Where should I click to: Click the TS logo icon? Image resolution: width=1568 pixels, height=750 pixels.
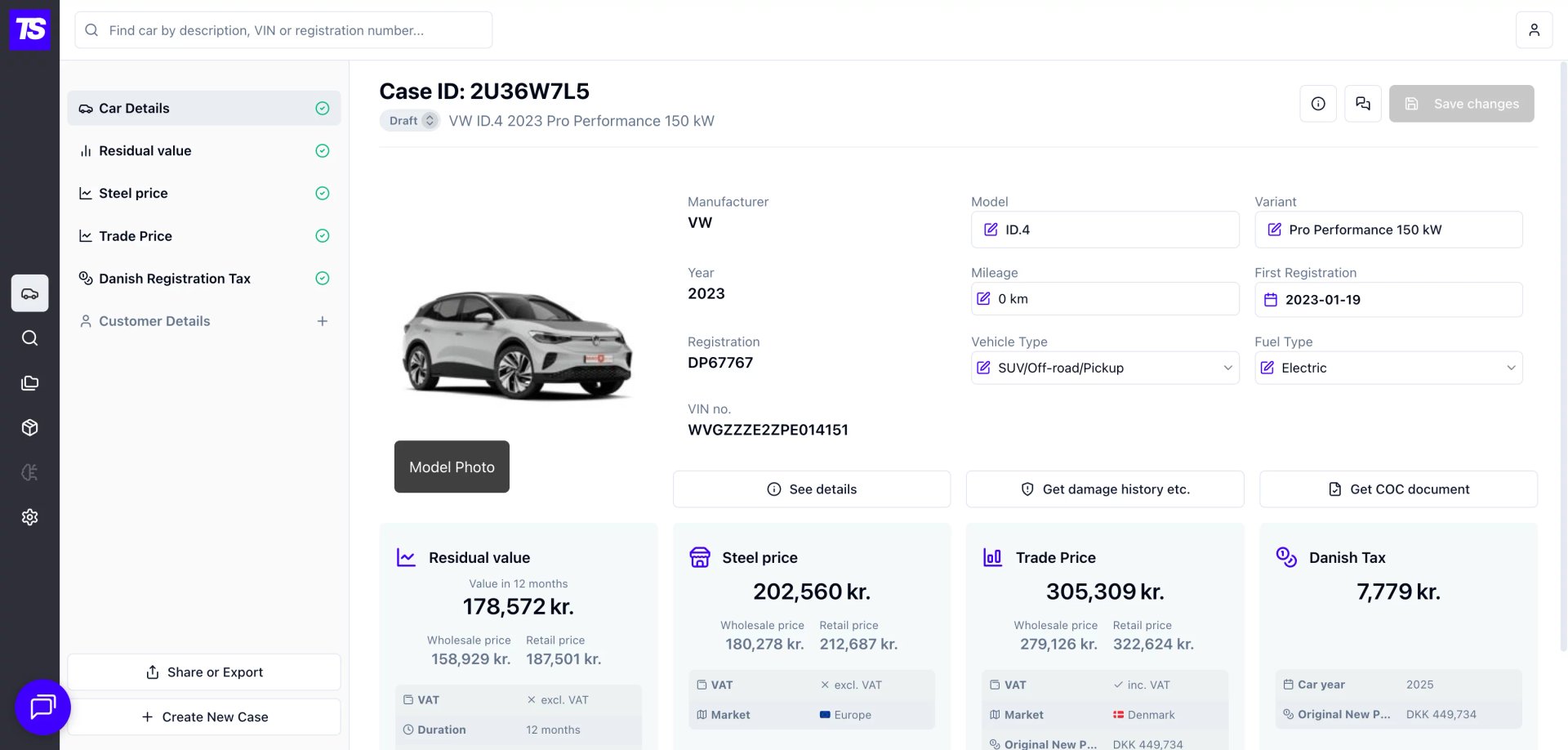pos(30,30)
